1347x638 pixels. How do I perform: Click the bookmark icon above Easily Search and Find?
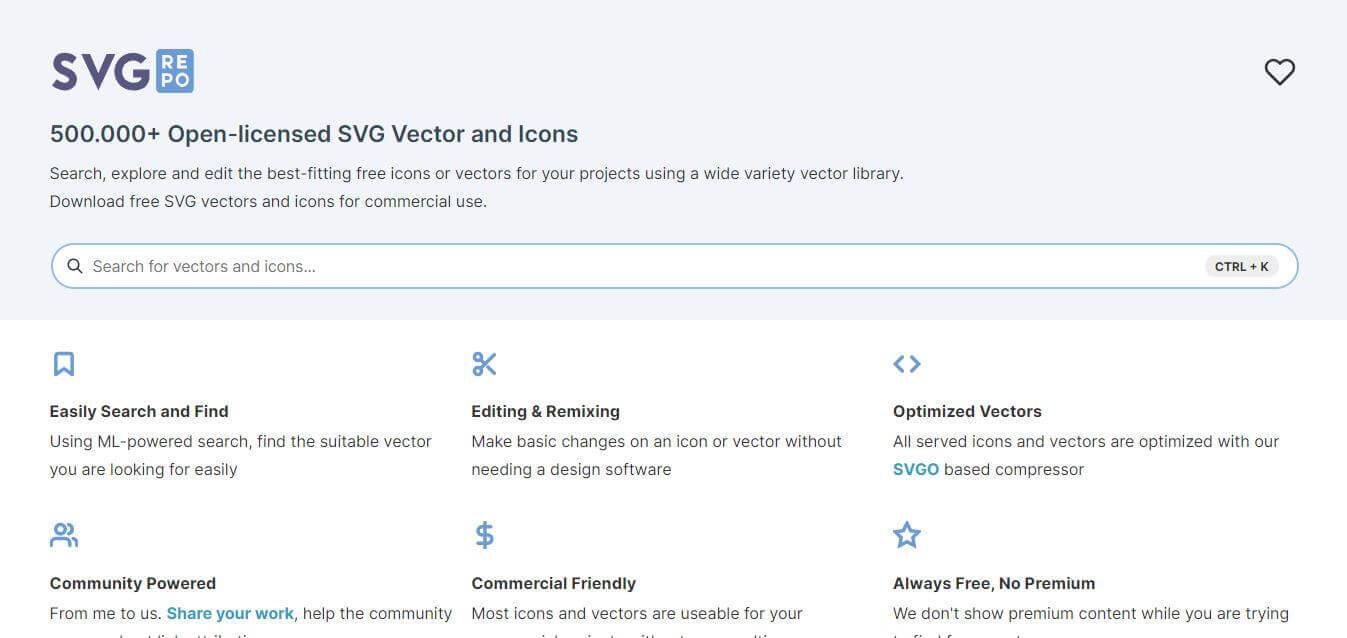(x=63, y=363)
